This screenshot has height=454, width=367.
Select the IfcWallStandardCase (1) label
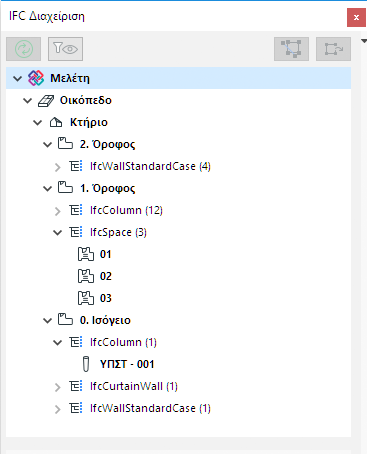point(150,408)
